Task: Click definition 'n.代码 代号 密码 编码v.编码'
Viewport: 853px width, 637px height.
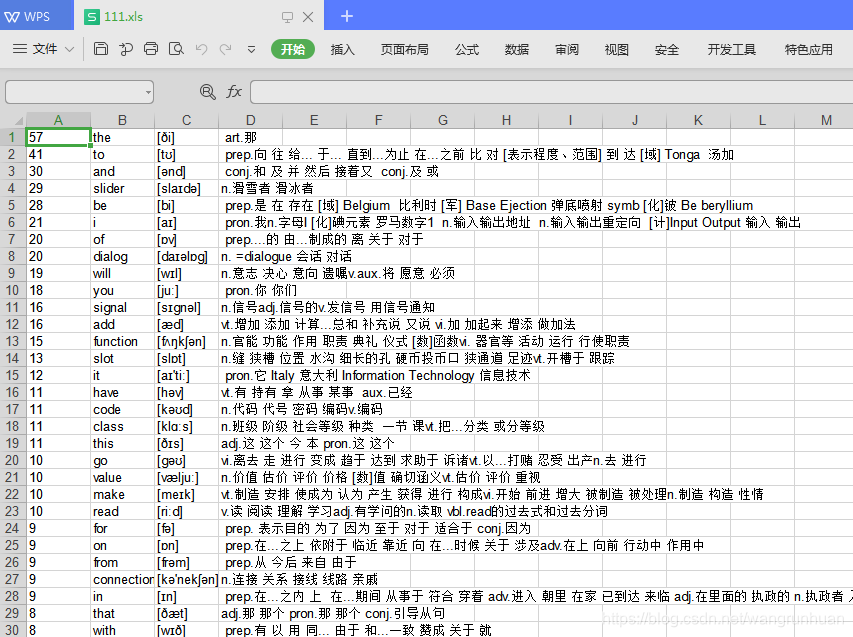Action: (301, 409)
